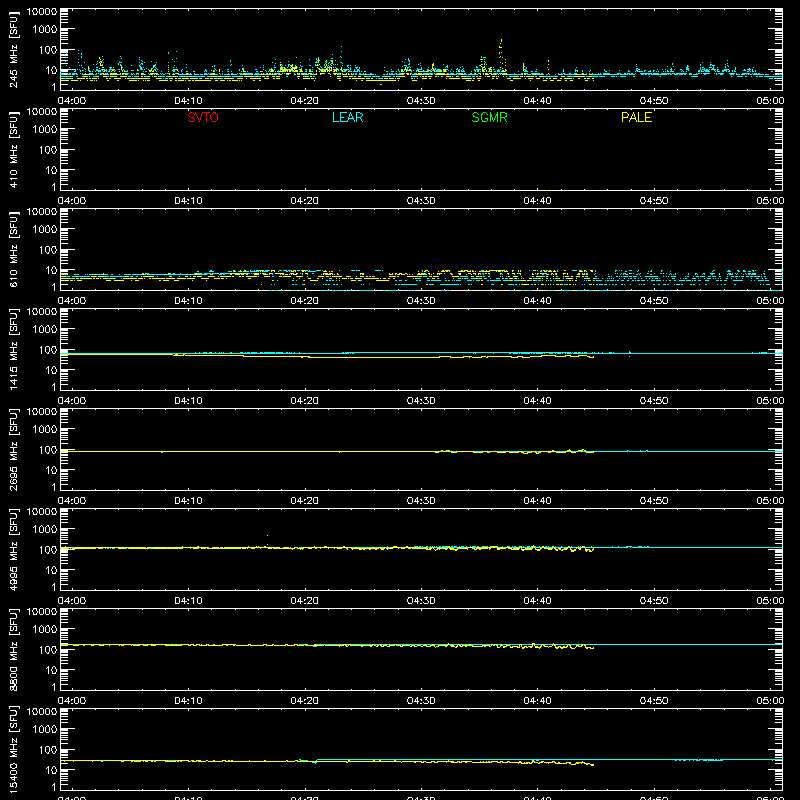Screen dimensions: 800x800
Task: Select the 8800 MHz [SFU] axis title
Action: point(13,649)
